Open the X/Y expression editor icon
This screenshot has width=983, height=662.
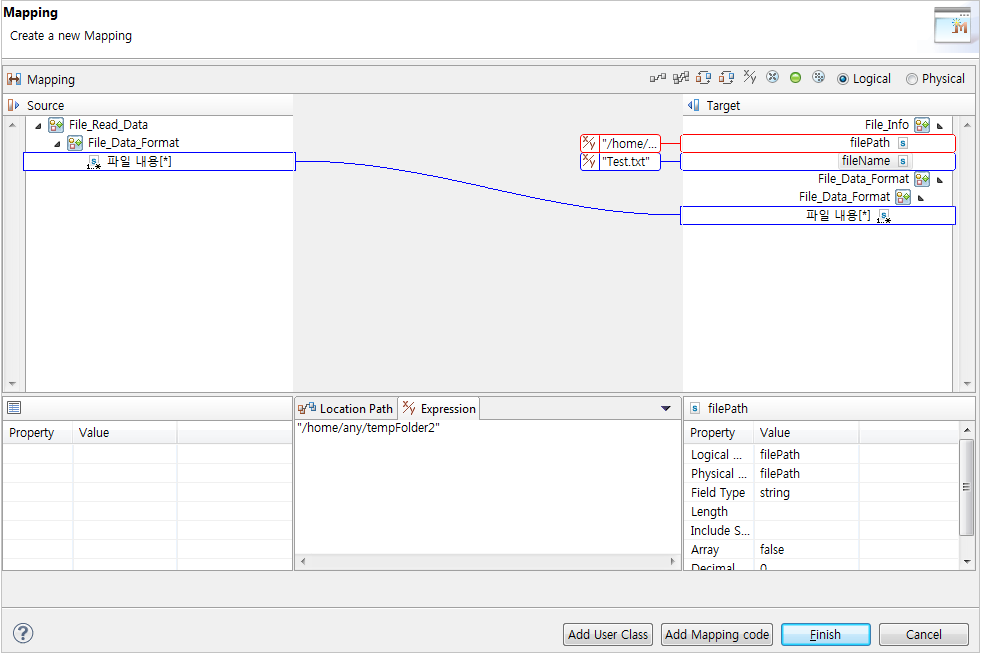(x=749, y=77)
